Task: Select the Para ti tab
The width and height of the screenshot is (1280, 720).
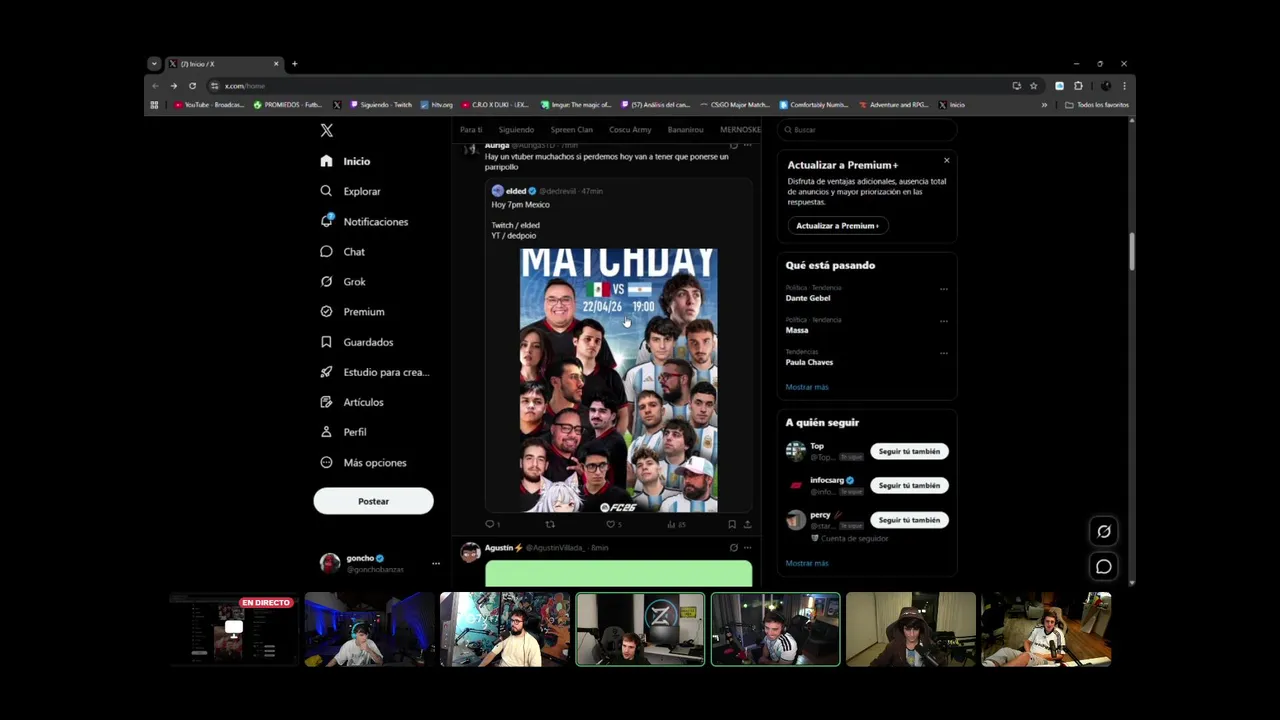Action: tap(471, 130)
